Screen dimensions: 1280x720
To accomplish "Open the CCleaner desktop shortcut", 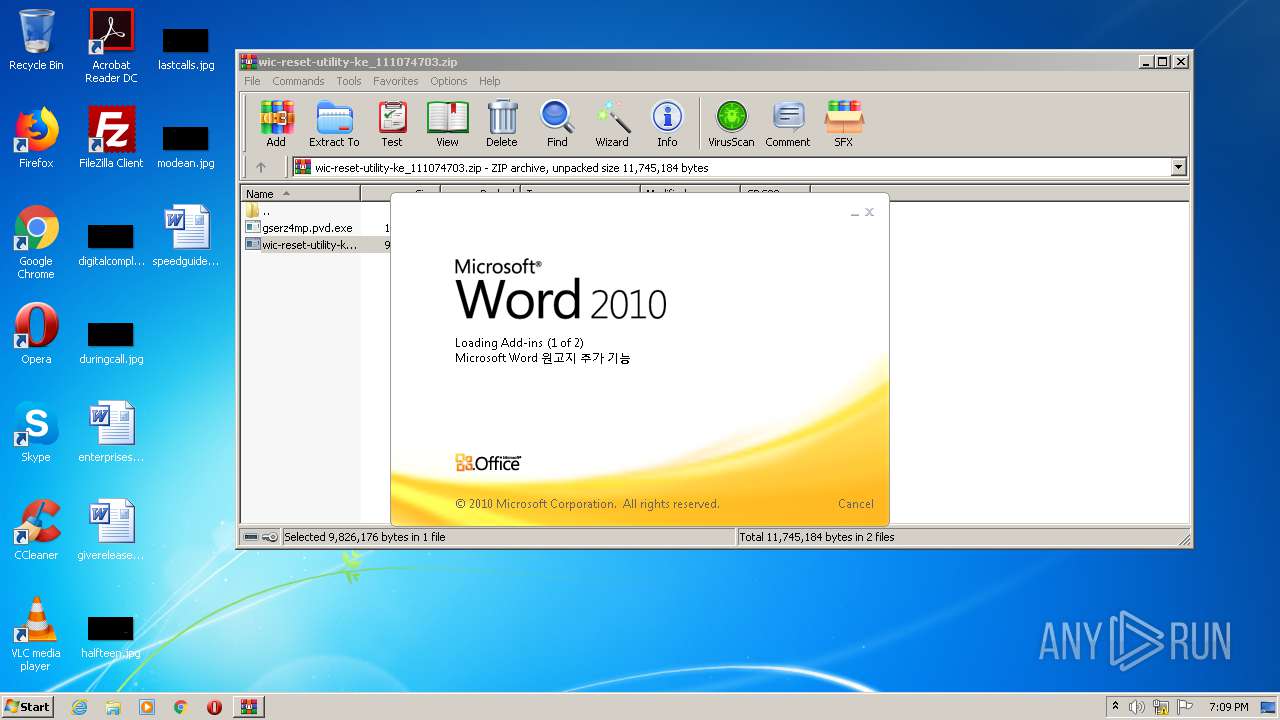I will pos(36,530).
